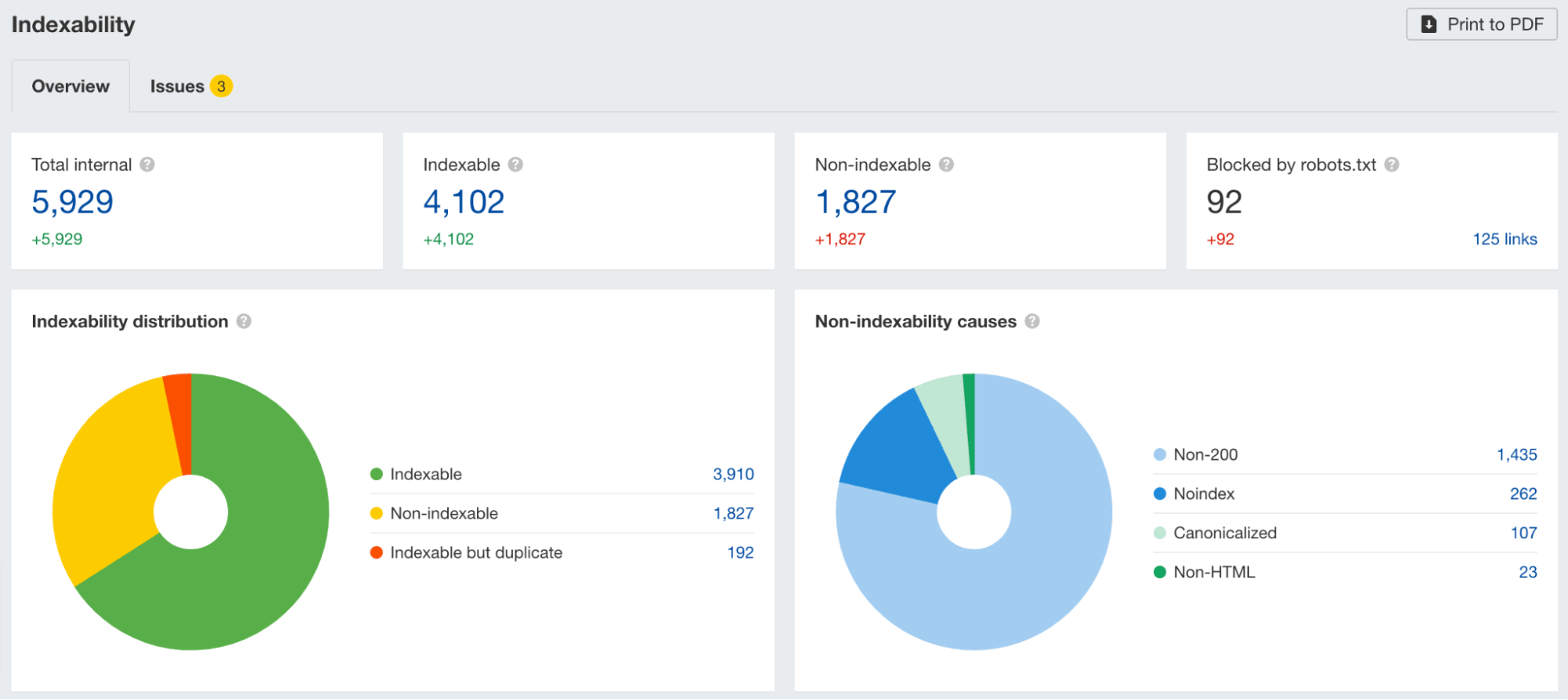Screen dimensions: 1568x700
Task: Open the 125 links link
Action: 1504,239
